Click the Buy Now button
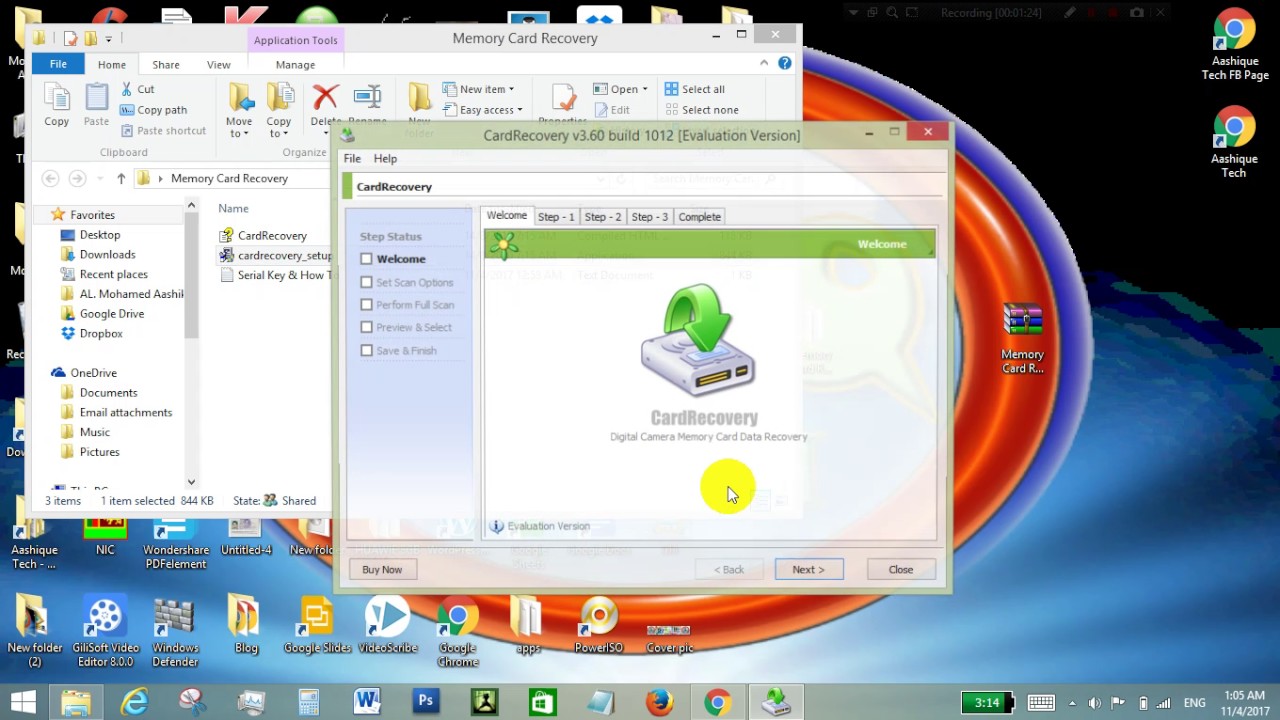The width and height of the screenshot is (1280, 720). click(x=382, y=570)
